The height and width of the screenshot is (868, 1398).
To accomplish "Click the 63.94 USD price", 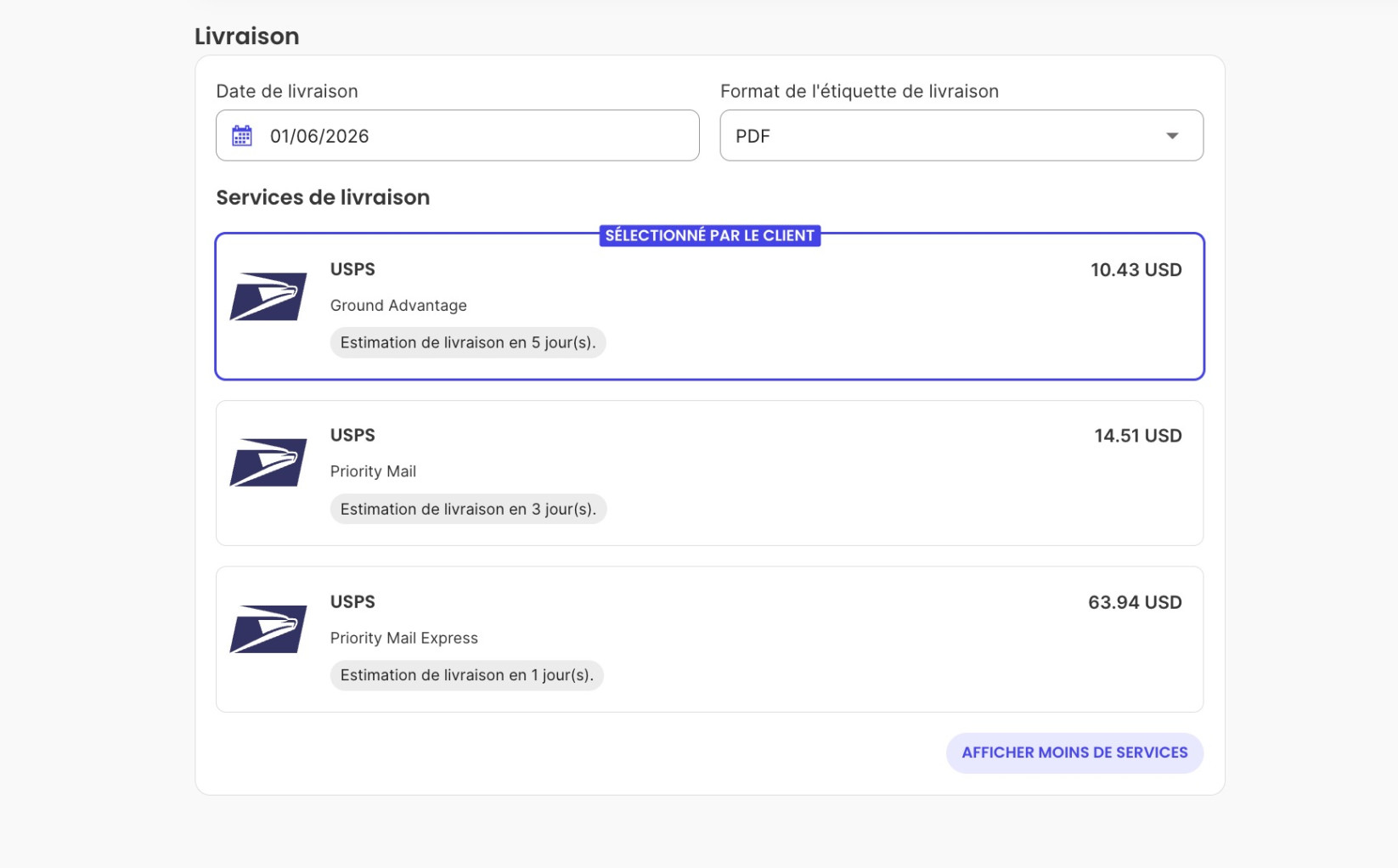I will (x=1135, y=602).
